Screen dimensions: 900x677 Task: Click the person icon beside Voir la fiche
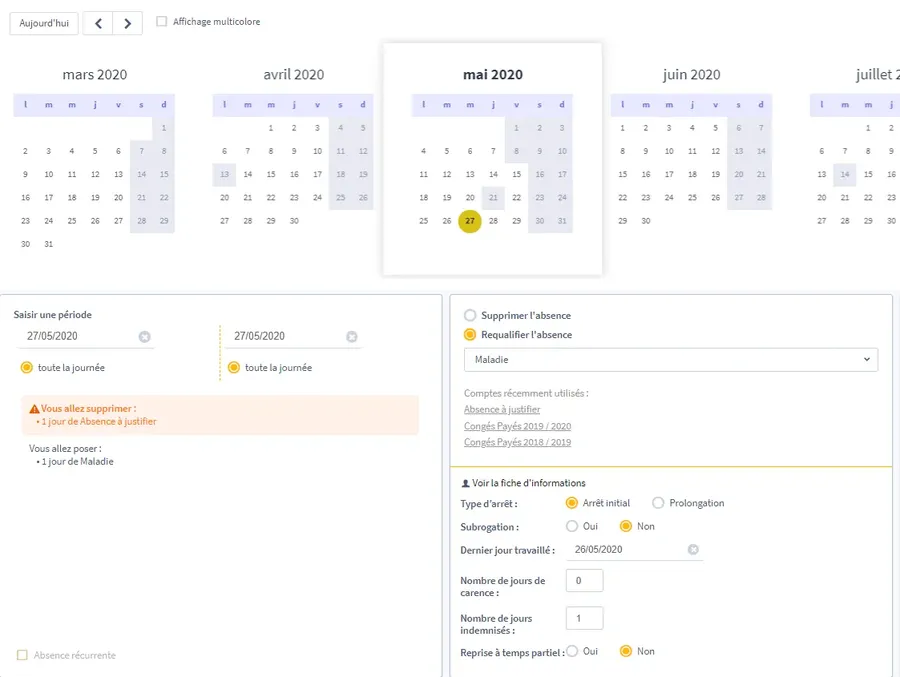465,483
